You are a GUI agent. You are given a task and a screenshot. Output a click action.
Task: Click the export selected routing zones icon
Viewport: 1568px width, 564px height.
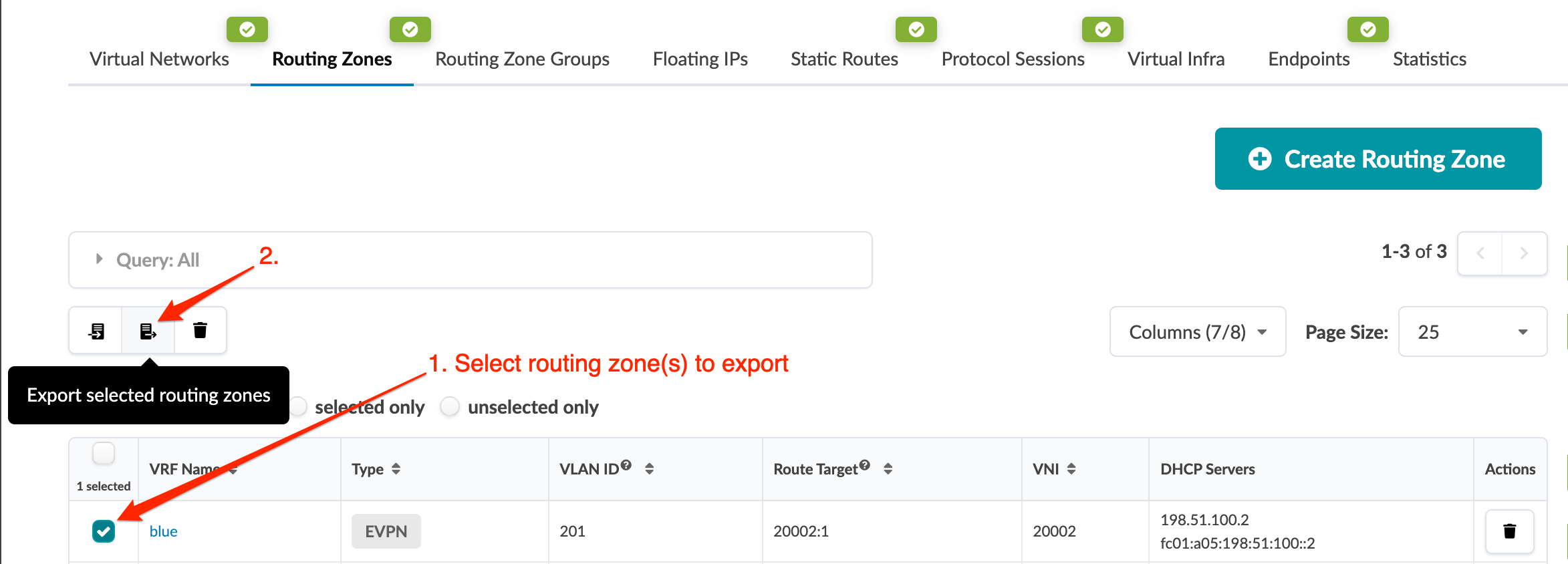click(148, 331)
